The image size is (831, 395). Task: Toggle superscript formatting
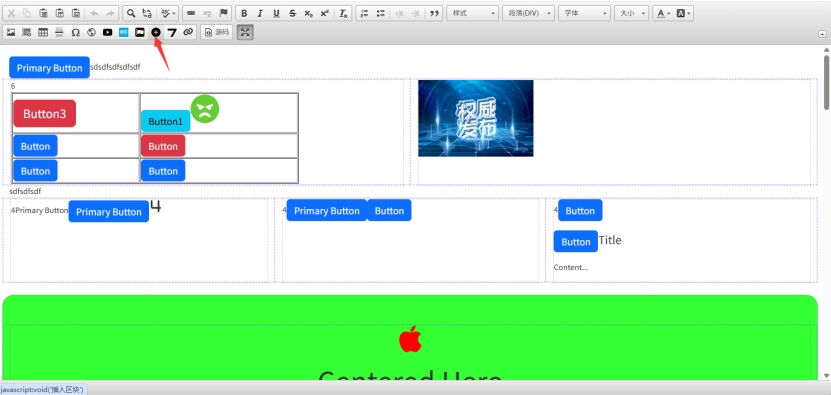[324, 13]
